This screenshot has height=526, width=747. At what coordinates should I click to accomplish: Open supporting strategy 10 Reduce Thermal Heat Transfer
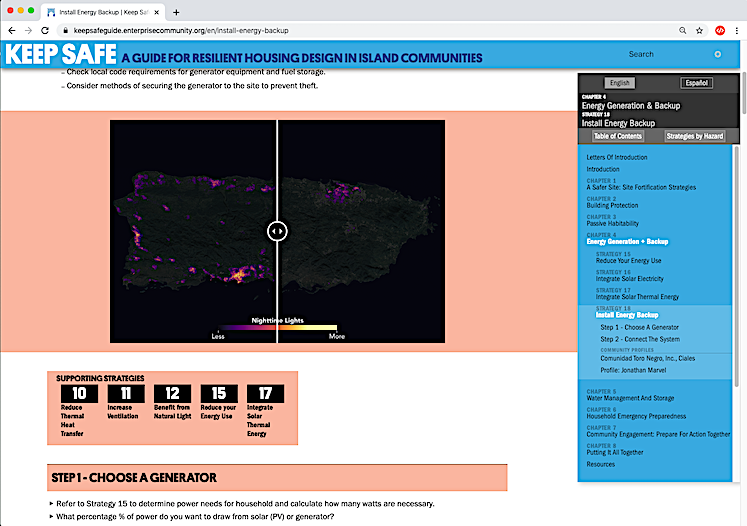coord(79,393)
